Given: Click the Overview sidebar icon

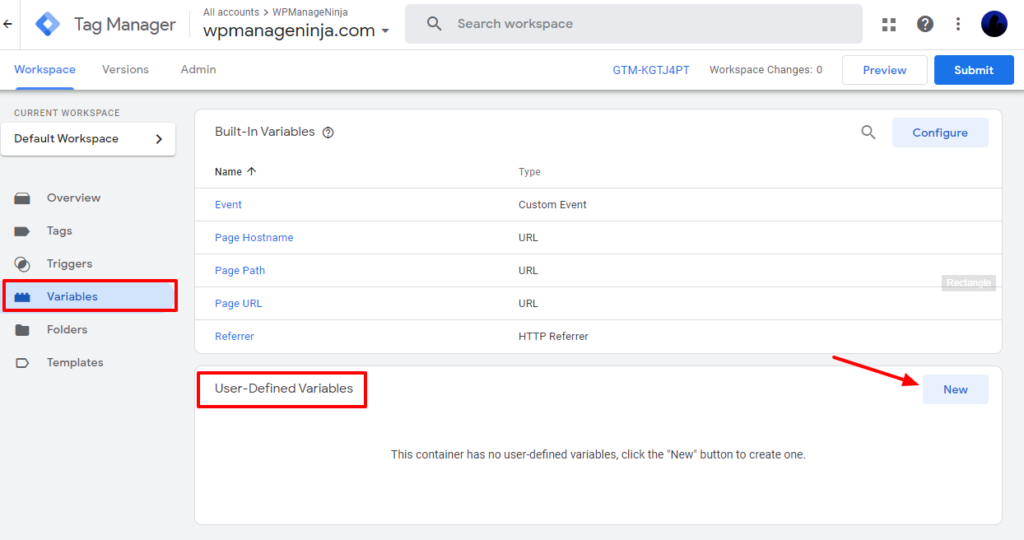Looking at the screenshot, I should [x=22, y=198].
